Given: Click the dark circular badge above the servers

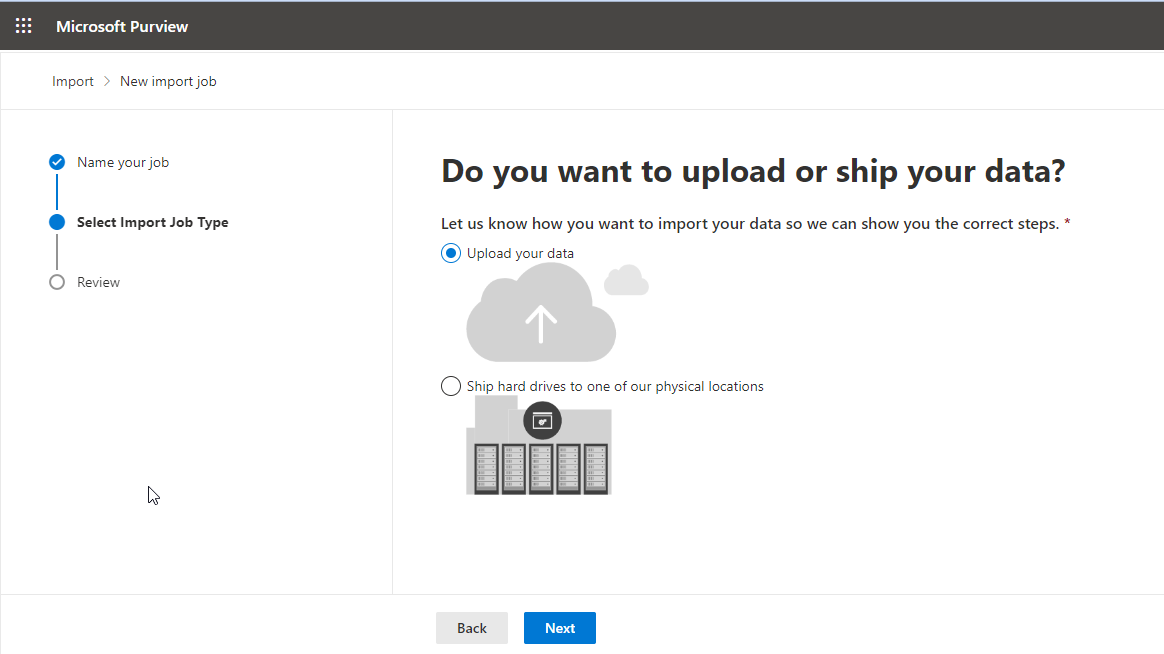Looking at the screenshot, I should point(542,421).
